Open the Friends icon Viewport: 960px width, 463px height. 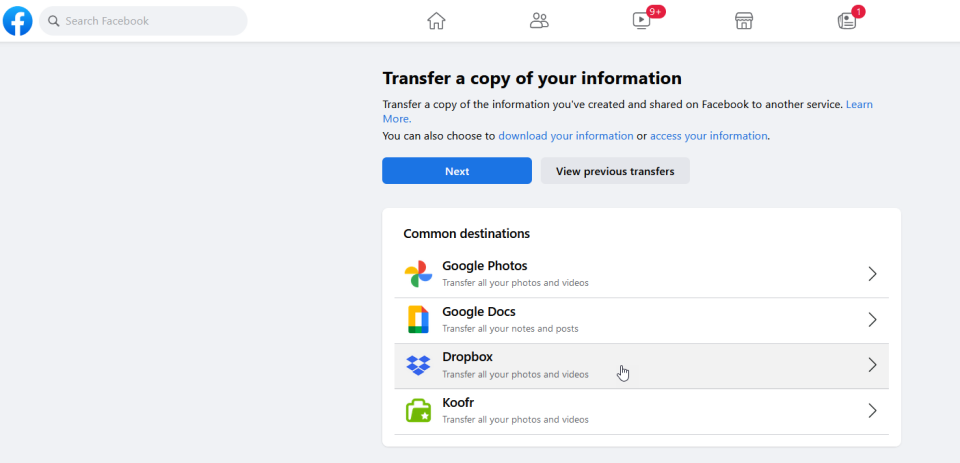click(539, 21)
